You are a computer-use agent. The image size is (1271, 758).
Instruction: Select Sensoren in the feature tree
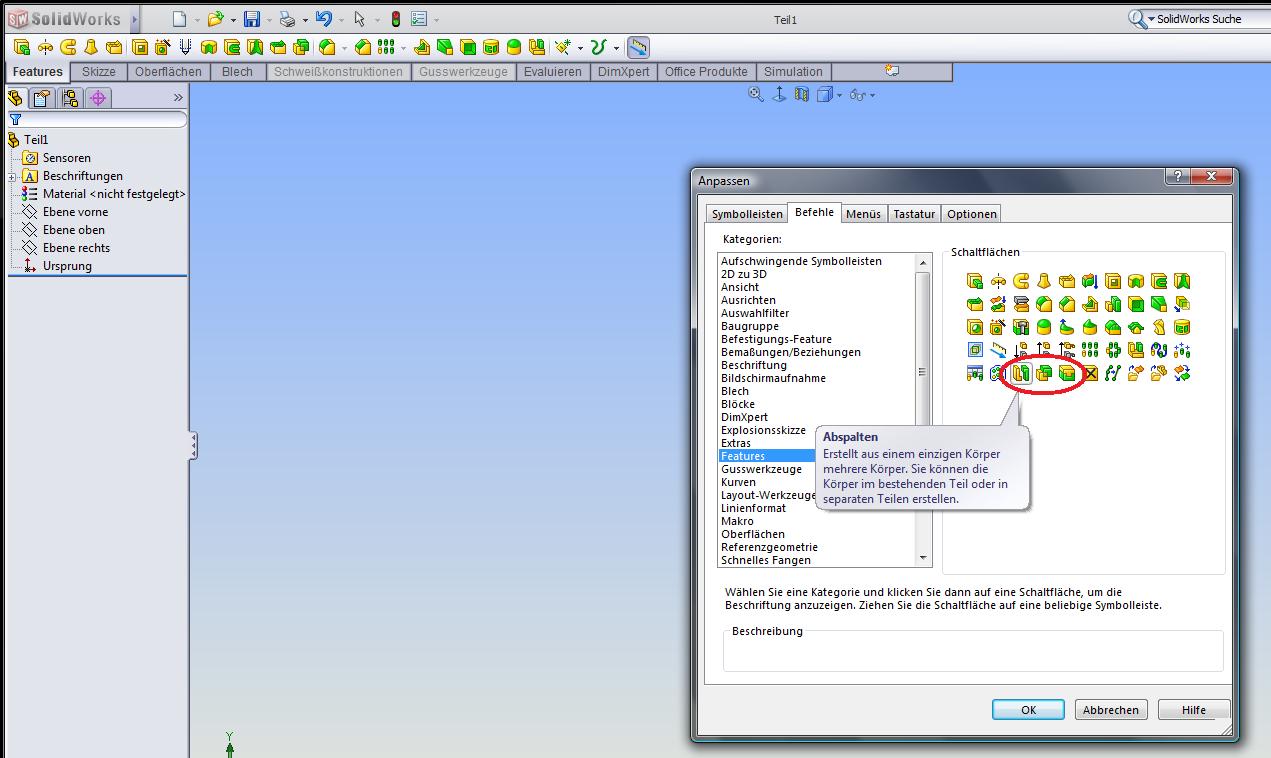coord(66,158)
